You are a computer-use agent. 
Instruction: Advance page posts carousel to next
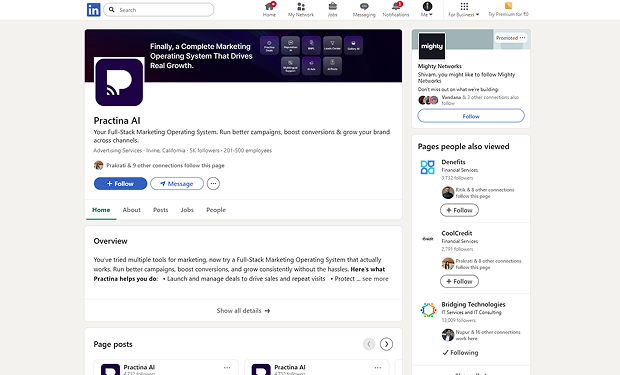(x=386, y=344)
